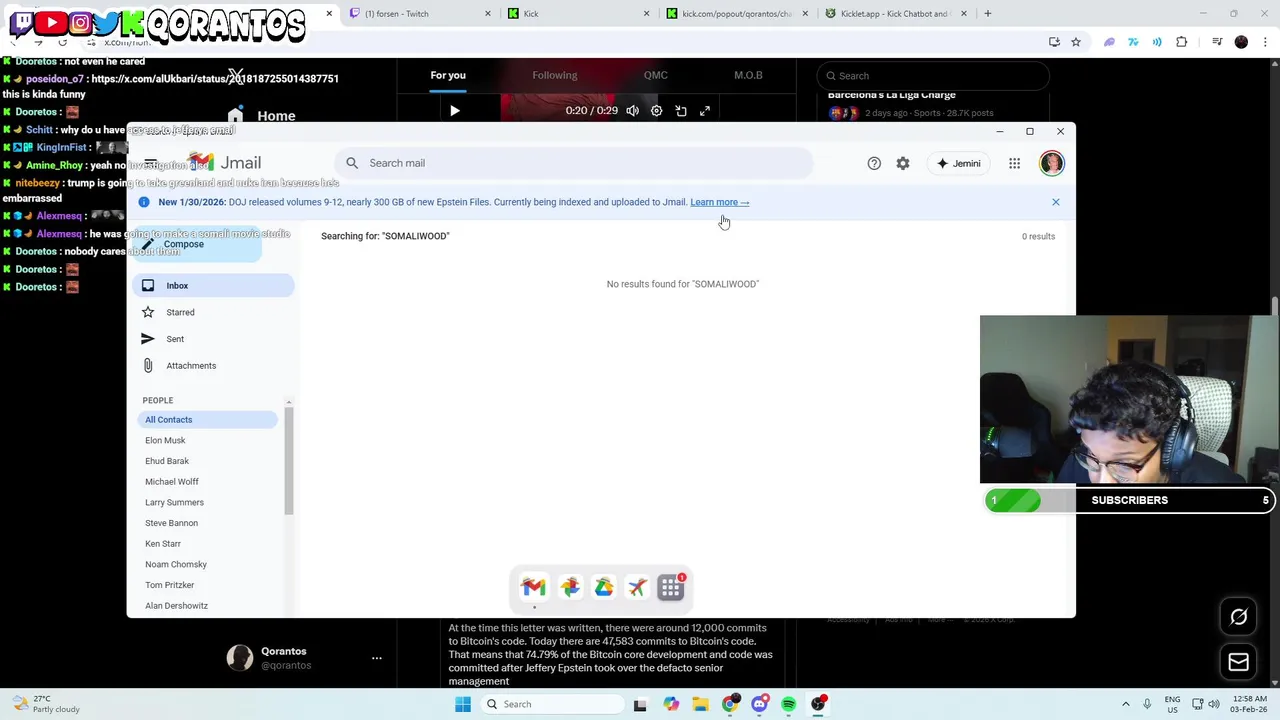Play the video in X window

tap(454, 111)
